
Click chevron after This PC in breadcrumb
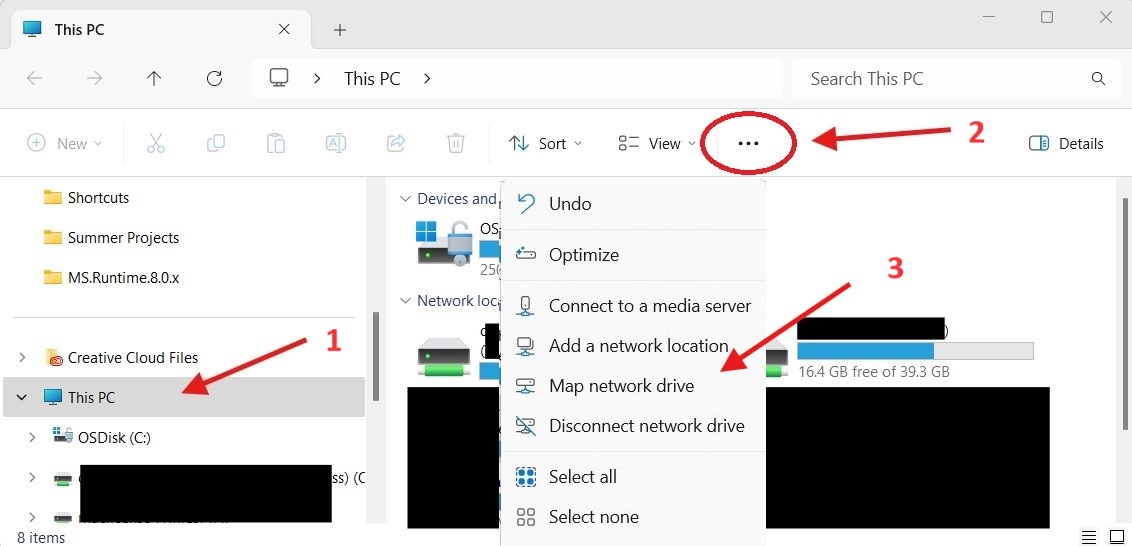(427, 78)
